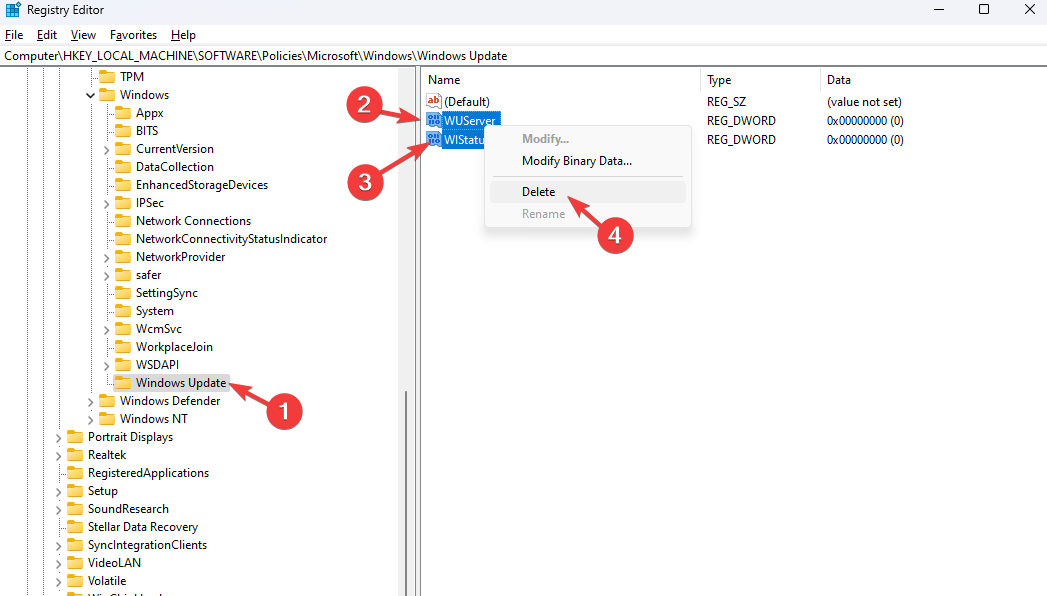Expand the SoundResearch key
Screen dimensions: 1047x596
(58, 510)
